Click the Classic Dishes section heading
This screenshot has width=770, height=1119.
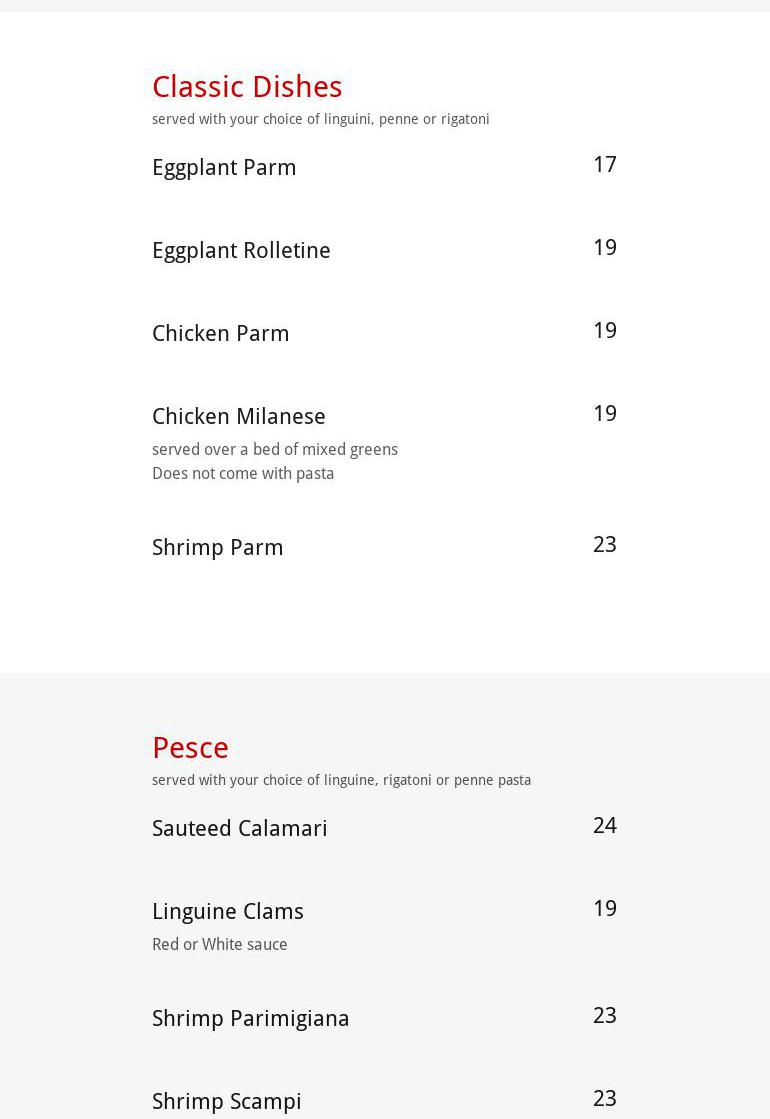[x=247, y=87]
